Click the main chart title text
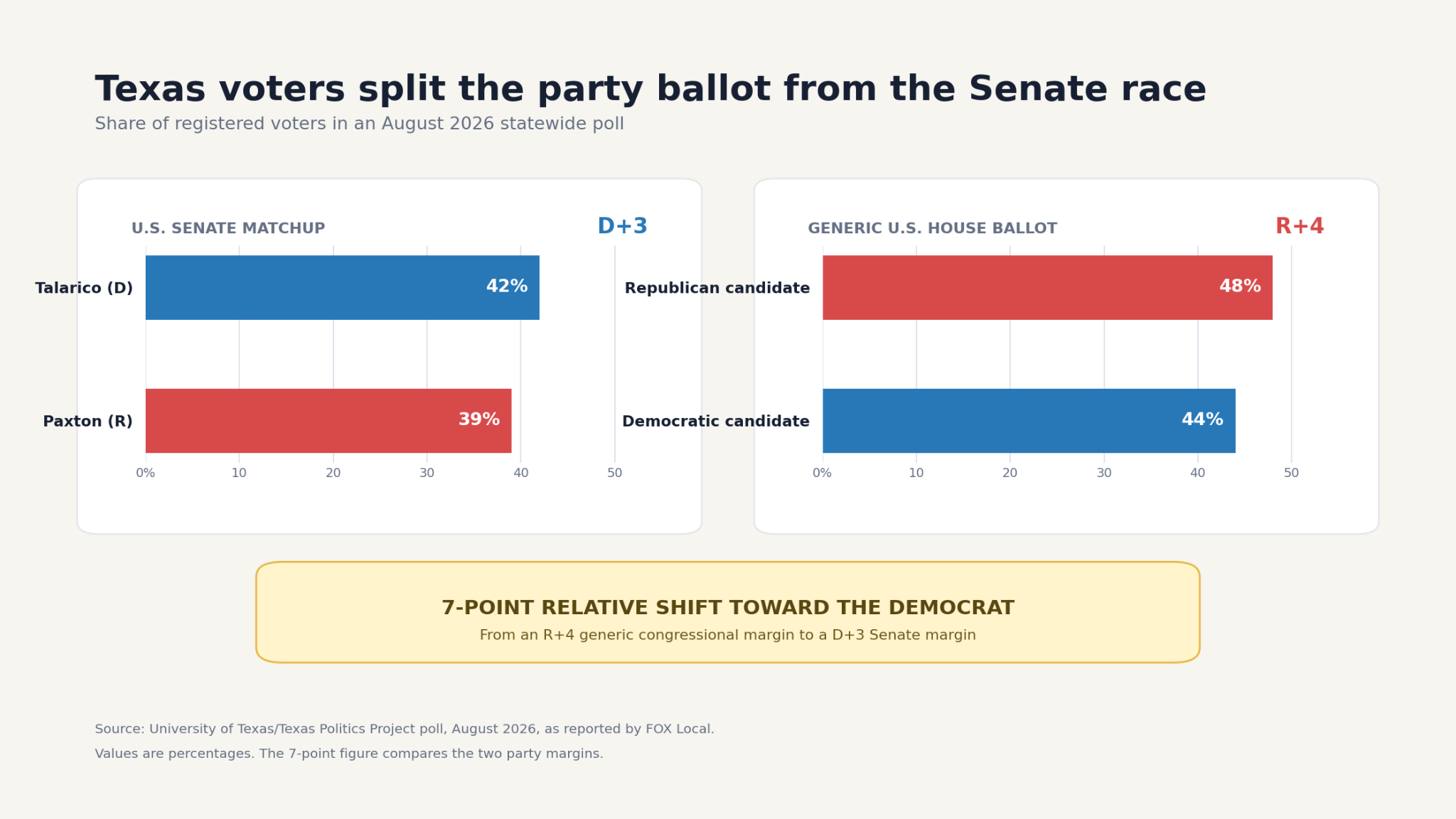1456x819 pixels. click(651, 90)
